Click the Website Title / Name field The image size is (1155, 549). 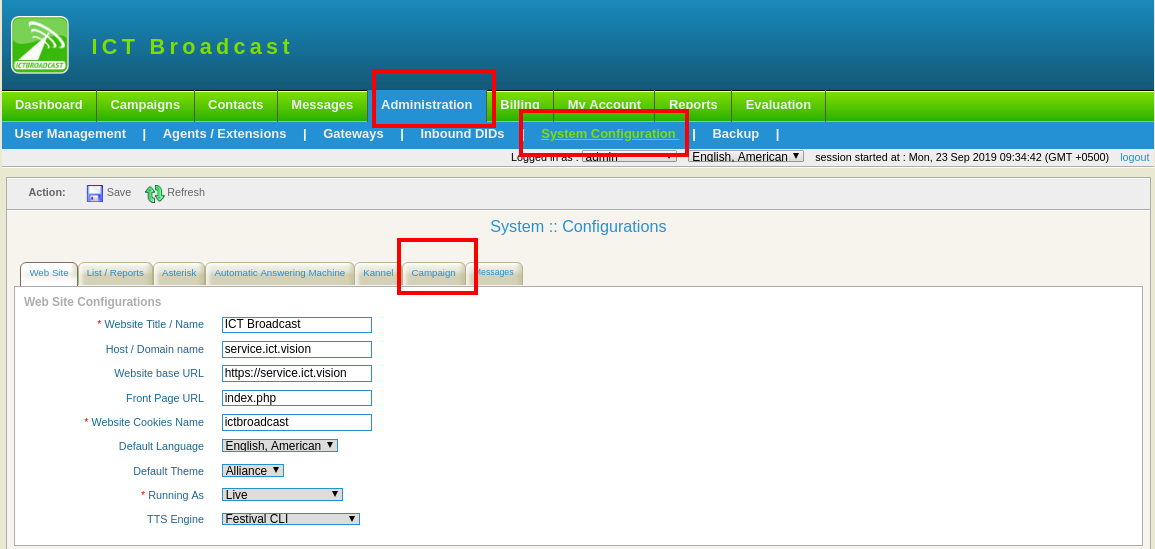297,325
